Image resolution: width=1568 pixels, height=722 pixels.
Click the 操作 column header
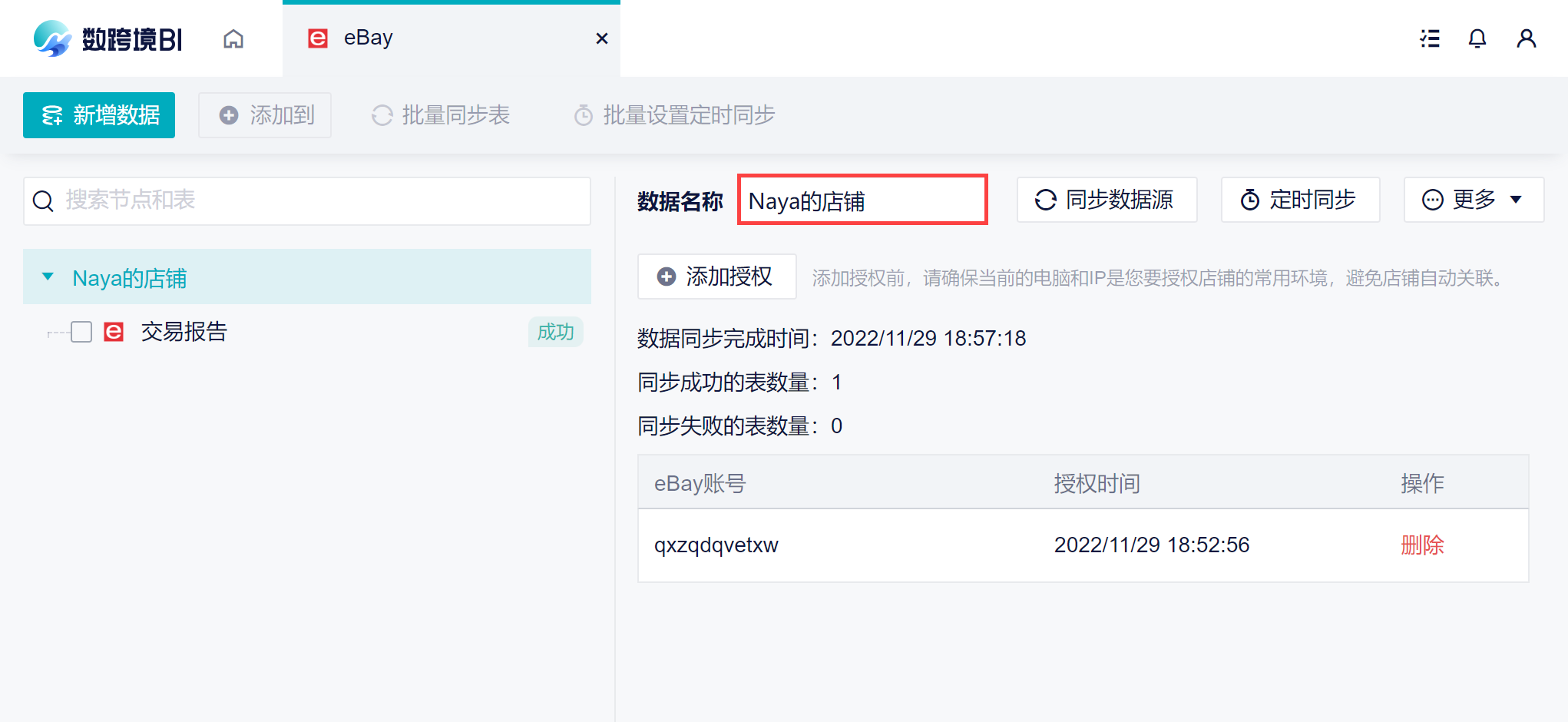[x=1423, y=483]
